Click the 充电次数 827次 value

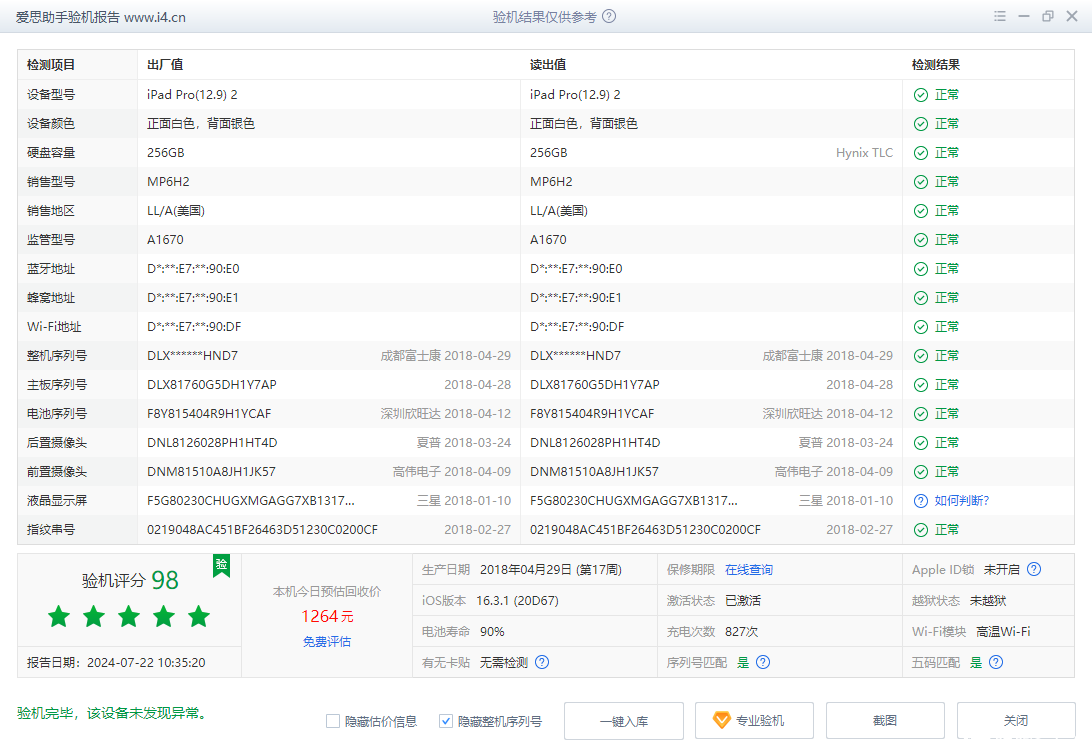[x=741, y=631]
